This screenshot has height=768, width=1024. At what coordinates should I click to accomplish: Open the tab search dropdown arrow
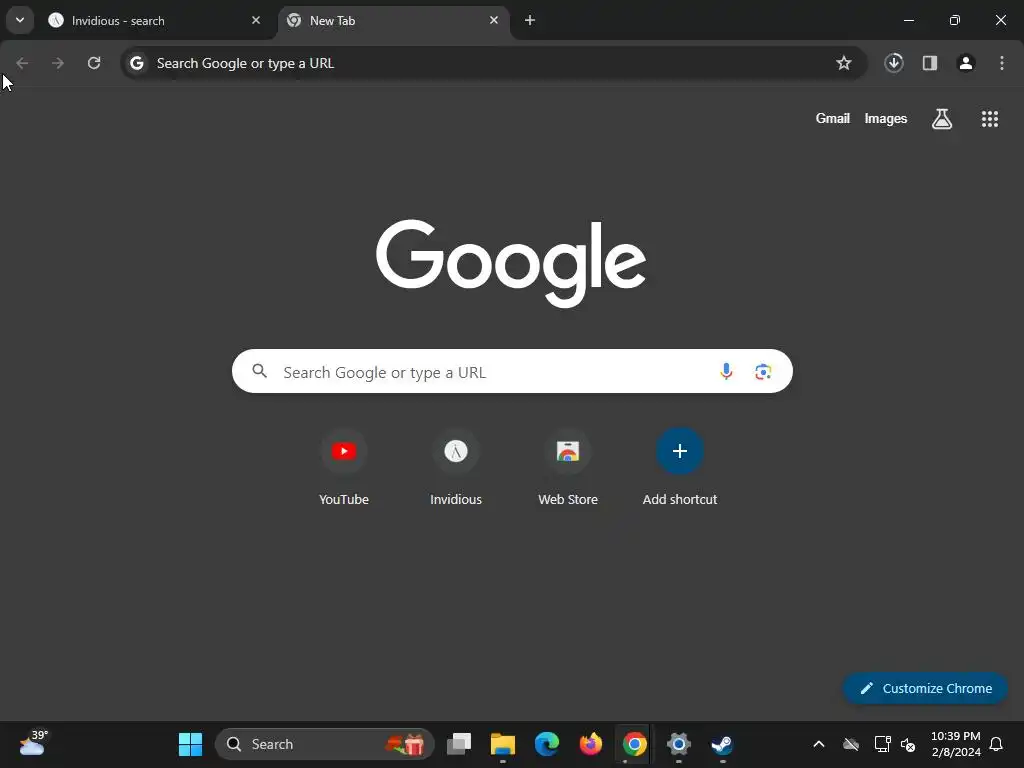(x=20, y=20)
